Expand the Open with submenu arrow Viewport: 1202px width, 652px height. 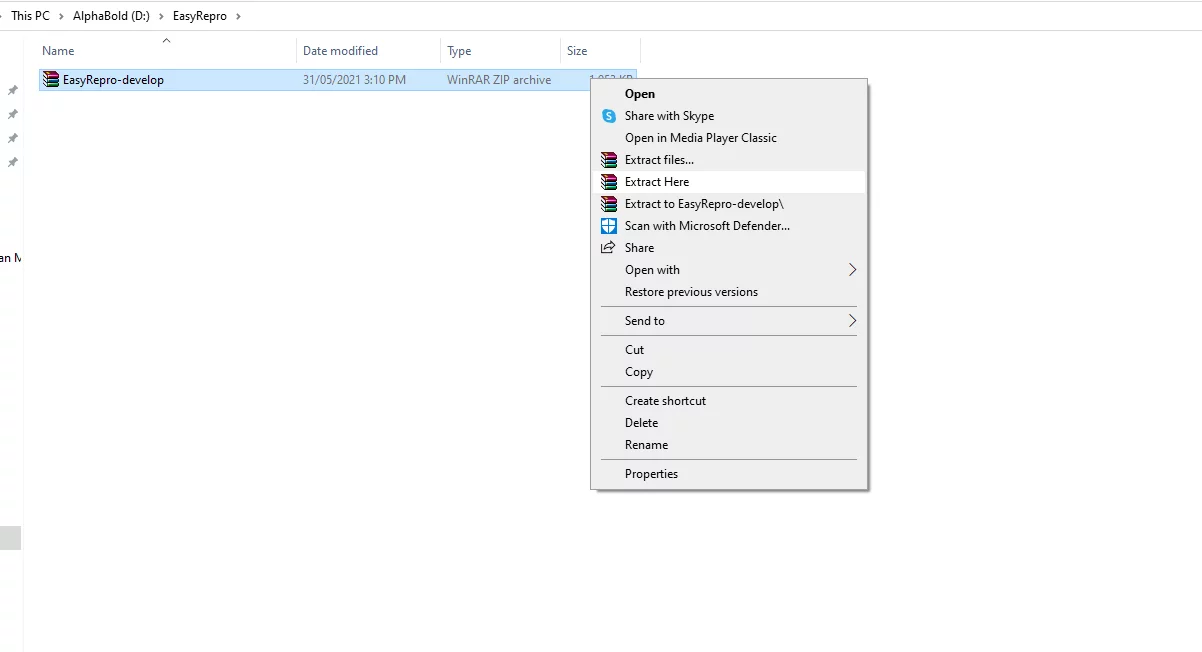point(853,270)
